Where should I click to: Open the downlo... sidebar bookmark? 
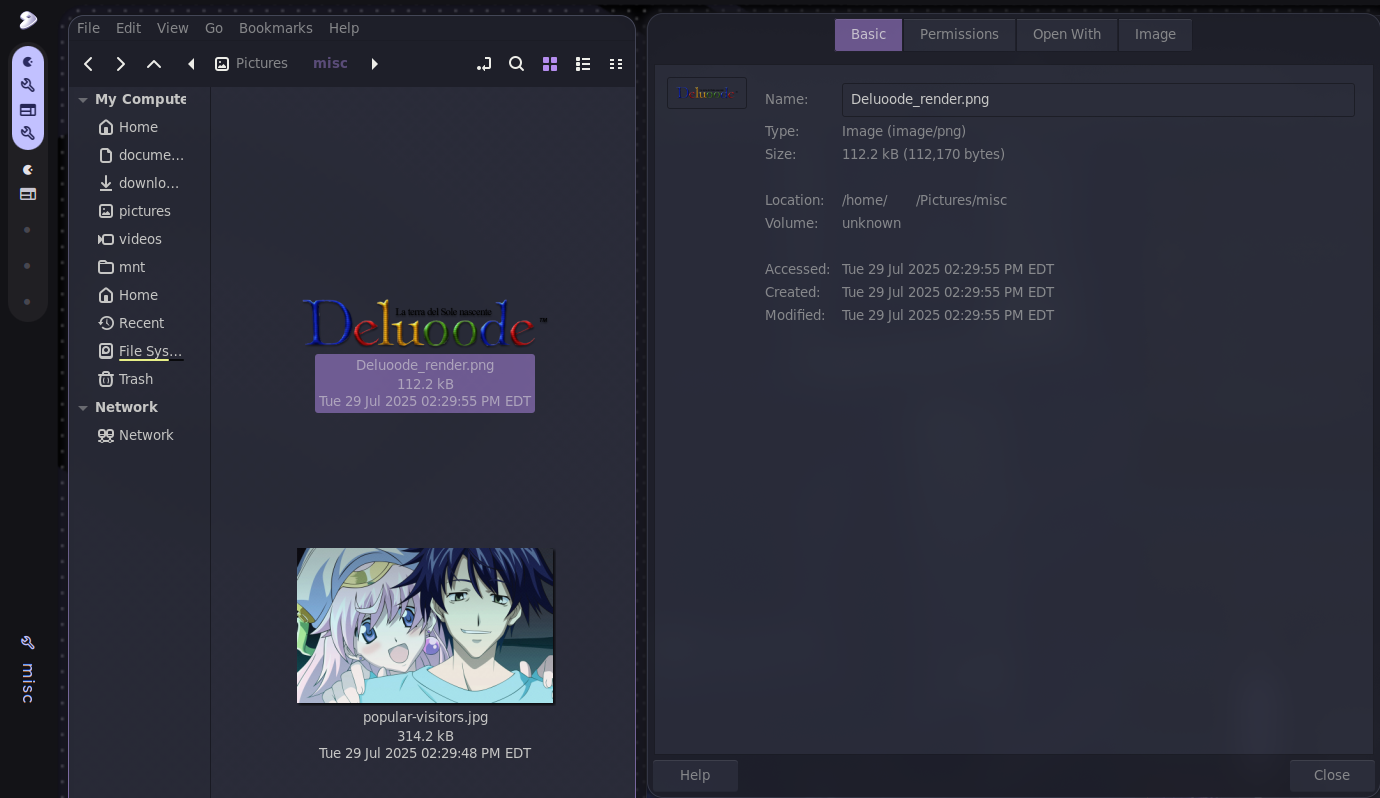click(x=141, y=183)
